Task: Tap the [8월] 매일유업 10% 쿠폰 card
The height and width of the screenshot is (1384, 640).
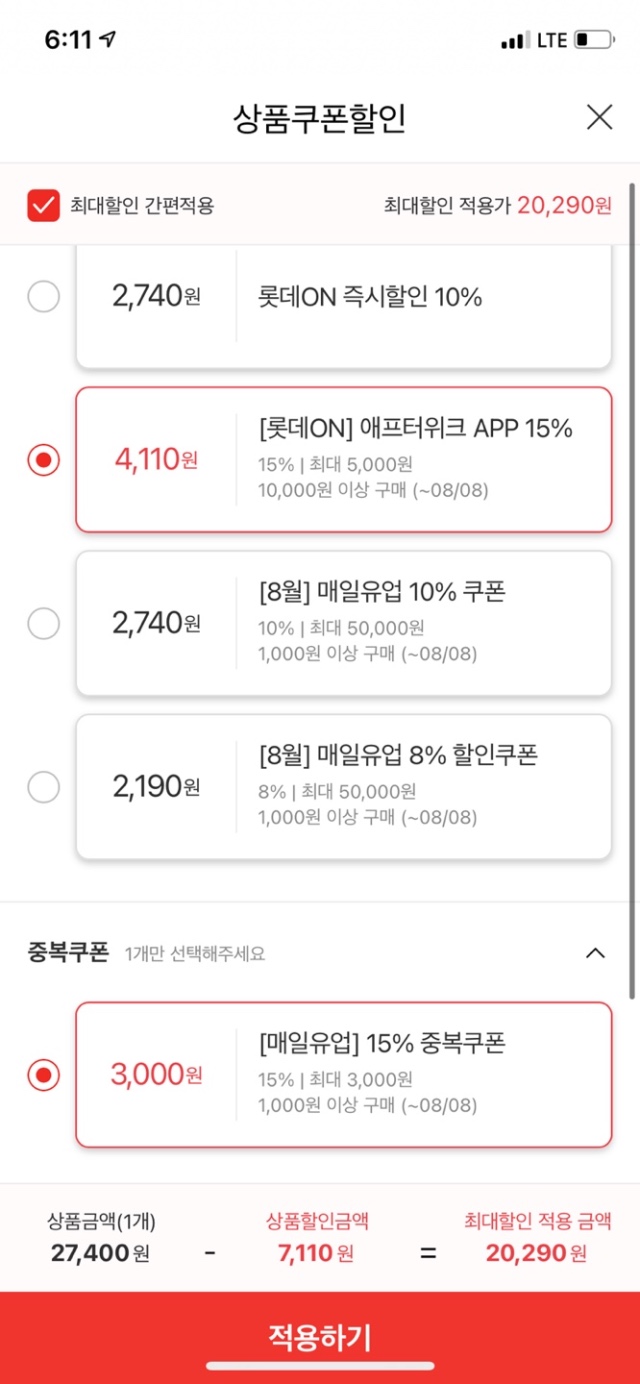Action: (x=343, y=624)
